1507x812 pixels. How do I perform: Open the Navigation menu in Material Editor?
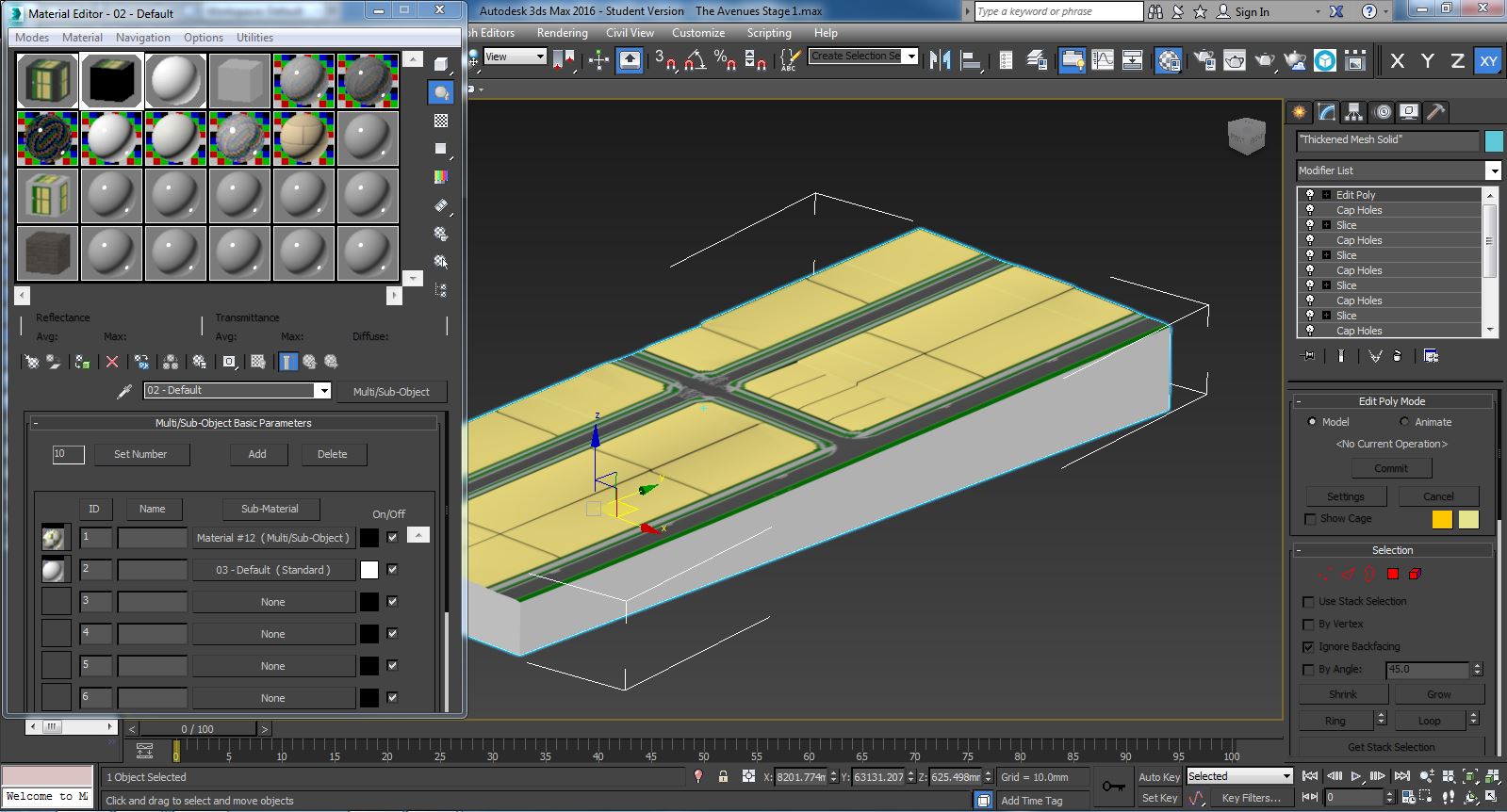143,38
